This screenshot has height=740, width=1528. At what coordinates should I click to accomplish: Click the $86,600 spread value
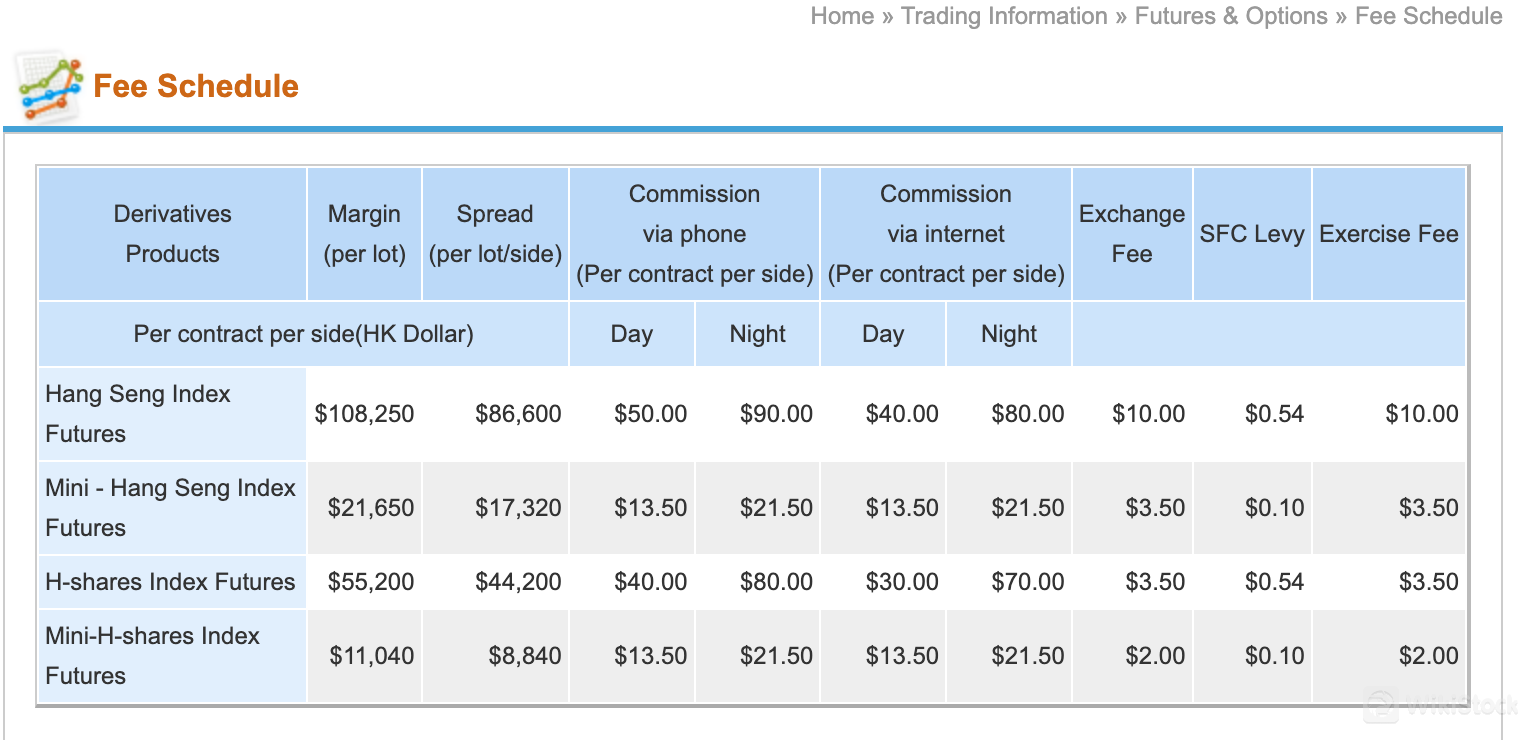518,414
